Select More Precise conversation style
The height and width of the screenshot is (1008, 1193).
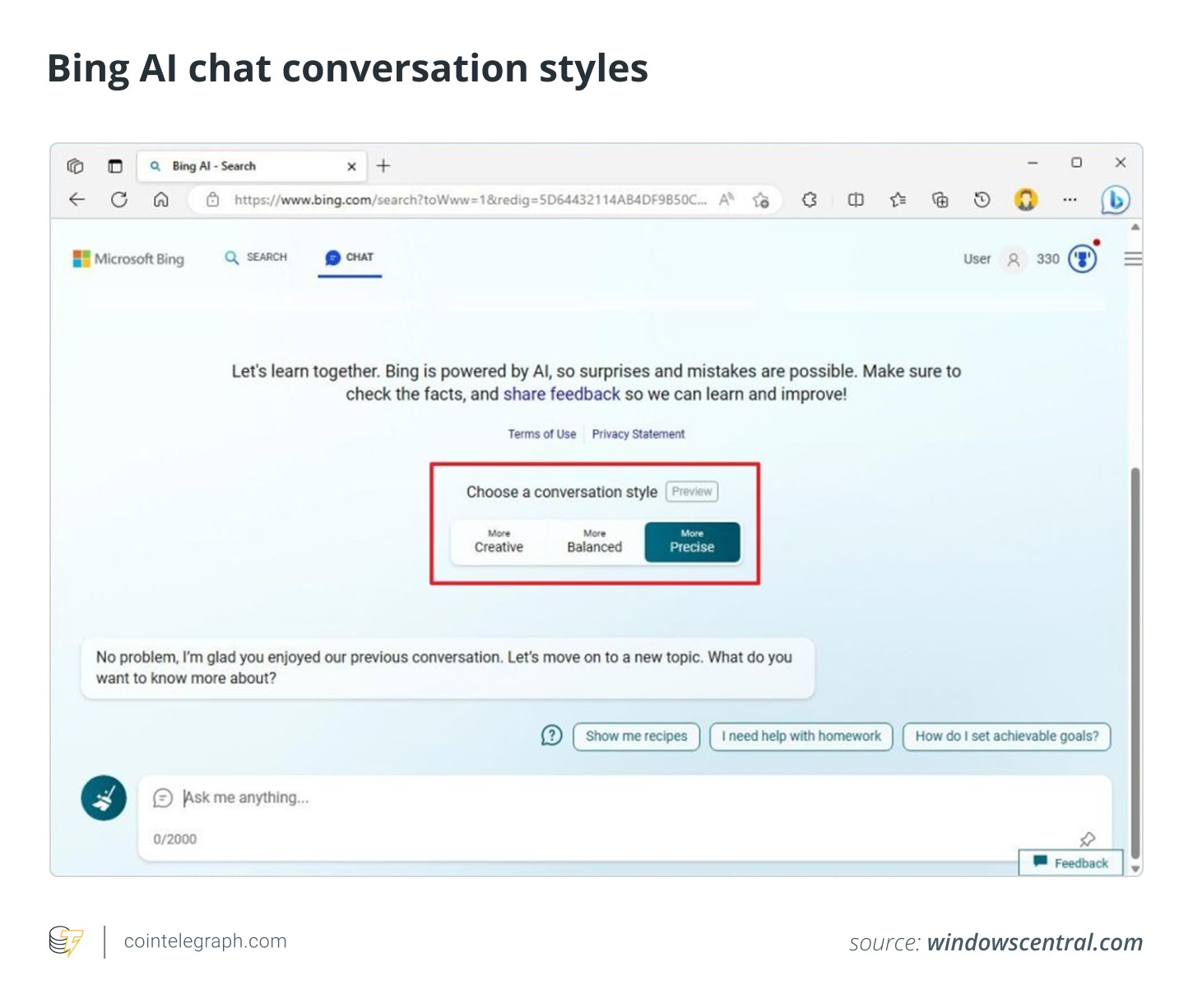692,542
